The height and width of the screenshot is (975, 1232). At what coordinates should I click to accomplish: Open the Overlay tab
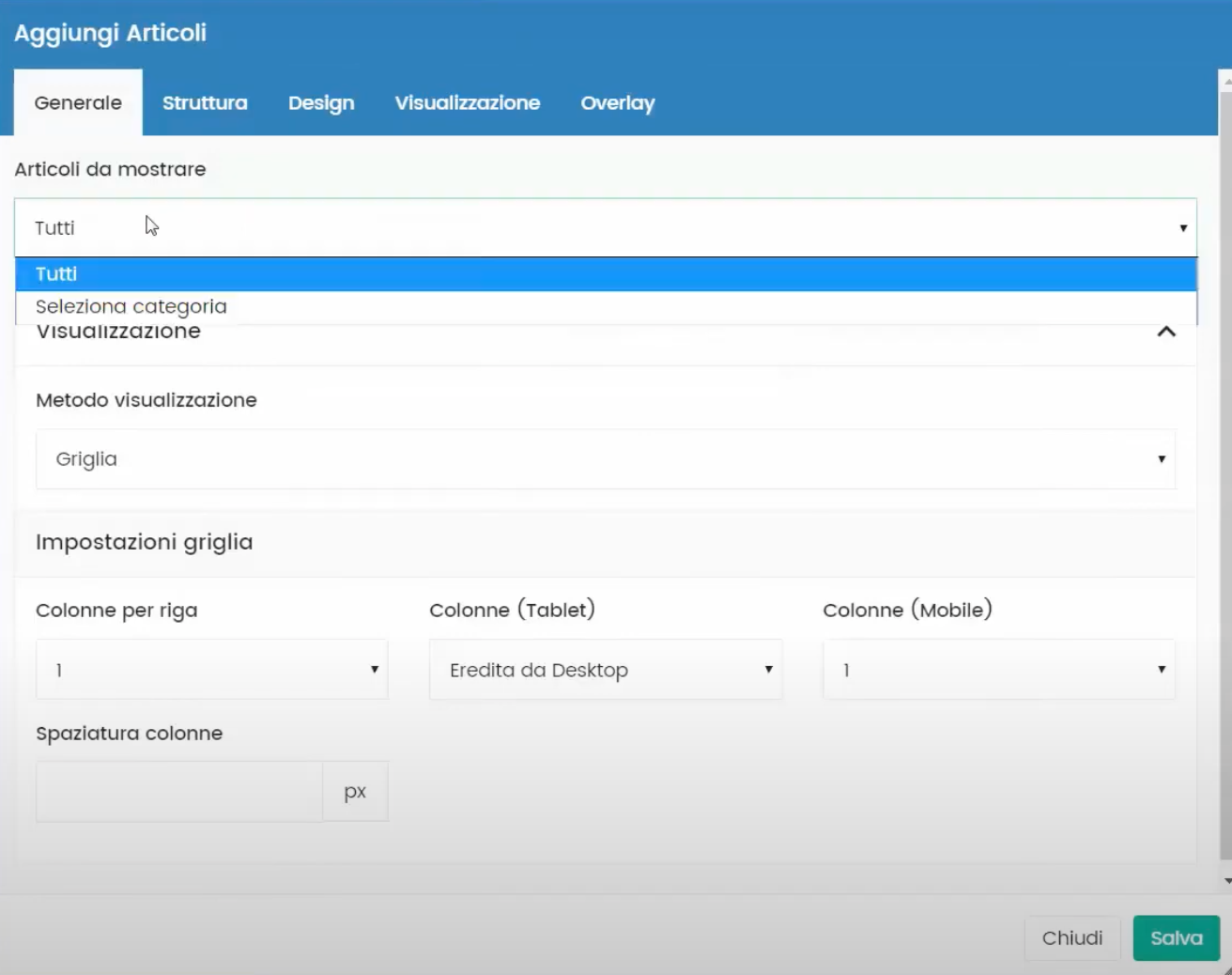(x=617, y=103)
